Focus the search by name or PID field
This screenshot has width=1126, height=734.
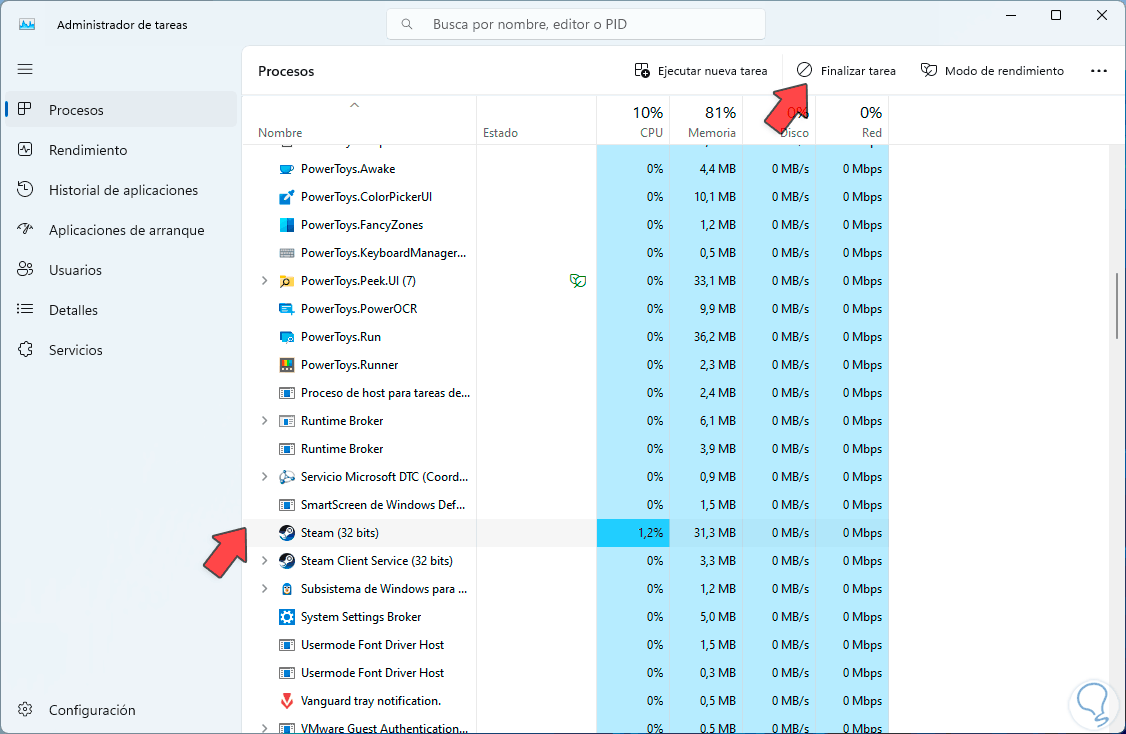coord(576,24)
